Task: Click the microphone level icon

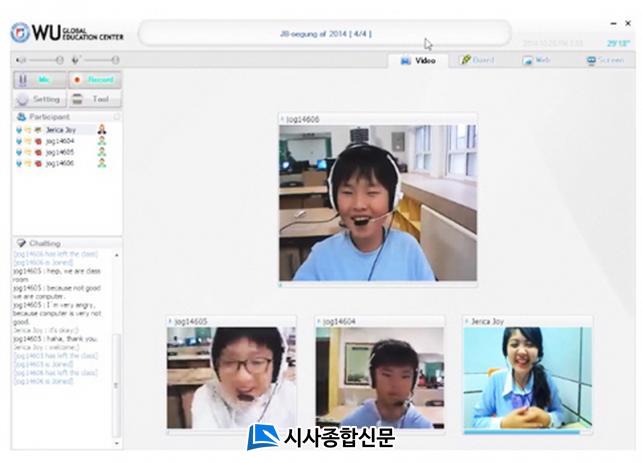Action: point(76,60)
